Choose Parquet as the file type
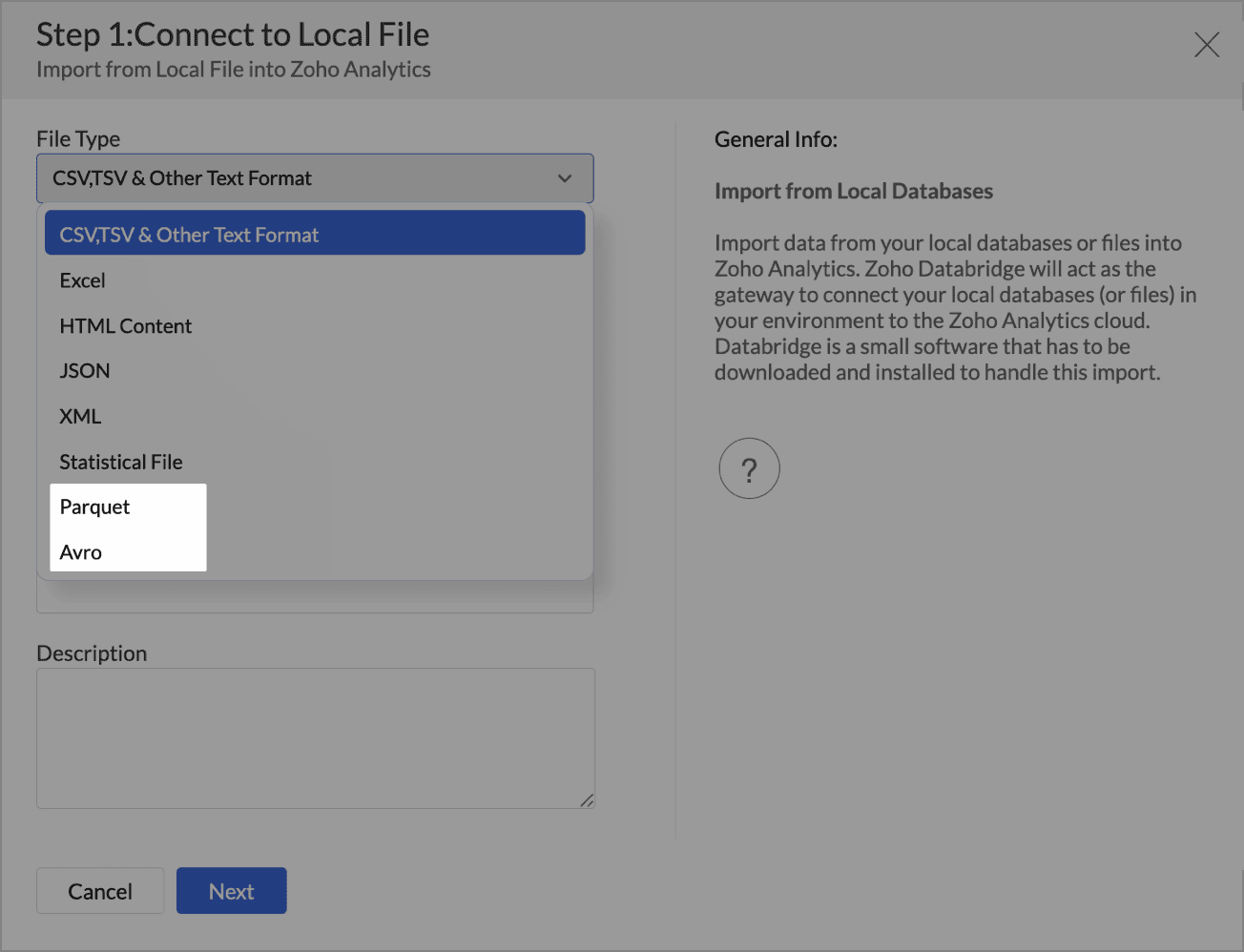 pyautogui.click(x=95, y=507)
